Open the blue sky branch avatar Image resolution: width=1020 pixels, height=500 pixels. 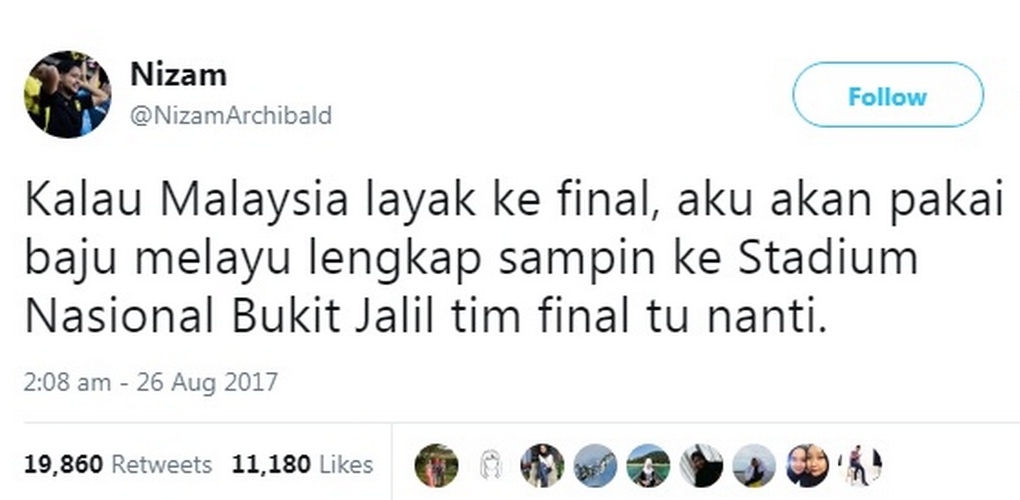pyautogui.click(x=595, y=466)
